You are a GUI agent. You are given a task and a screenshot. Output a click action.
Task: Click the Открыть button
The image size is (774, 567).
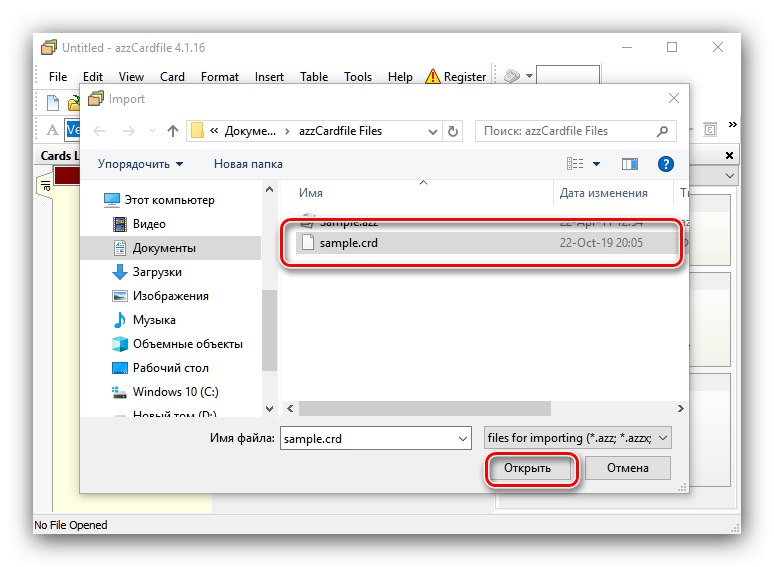tap(527, 468)
